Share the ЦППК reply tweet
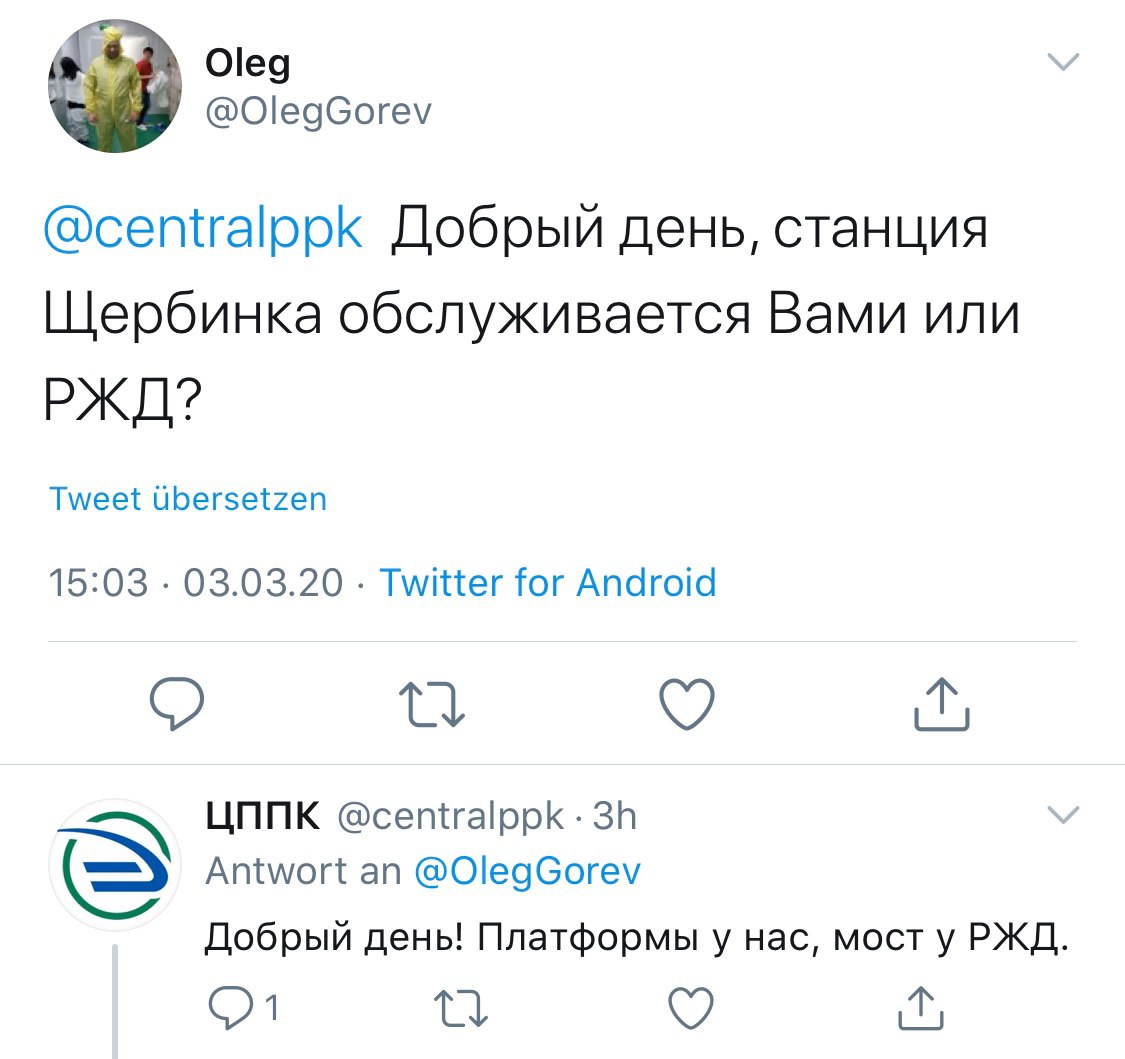Viewport: 1125px width, 1059px height. [x=919, y=1008]
